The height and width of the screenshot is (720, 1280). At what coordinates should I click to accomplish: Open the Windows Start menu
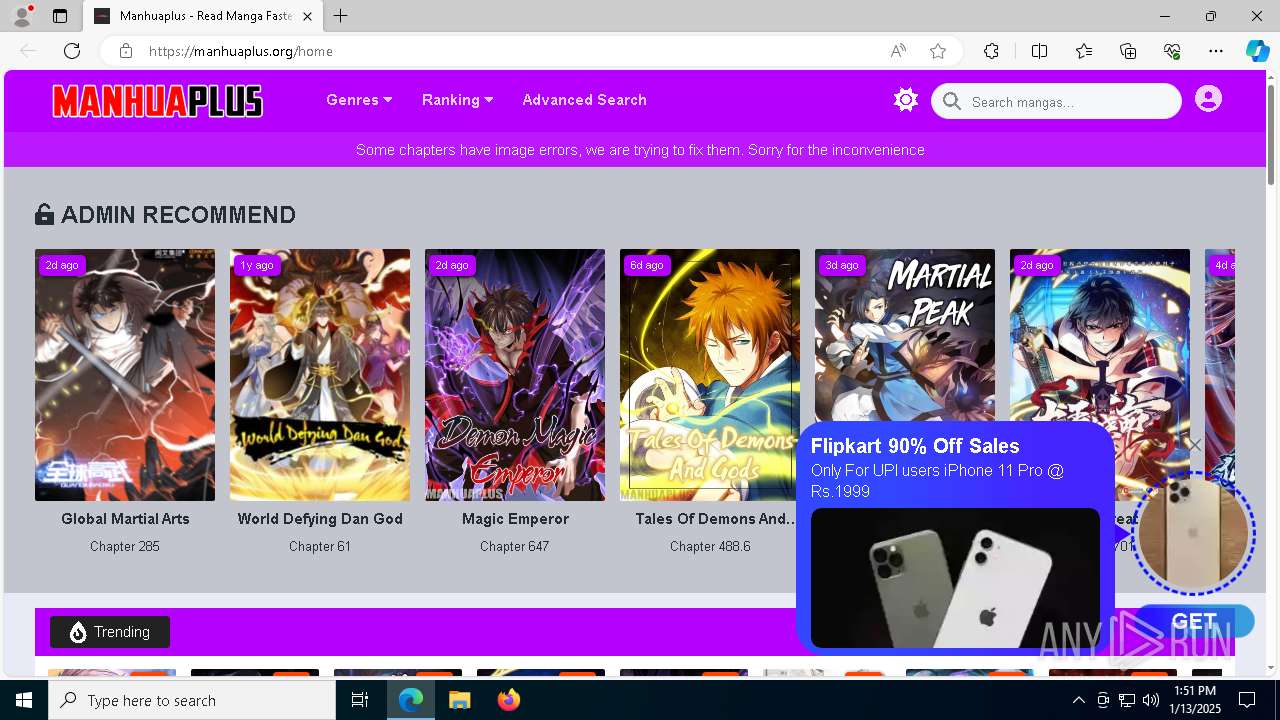(x=24, y=700)
